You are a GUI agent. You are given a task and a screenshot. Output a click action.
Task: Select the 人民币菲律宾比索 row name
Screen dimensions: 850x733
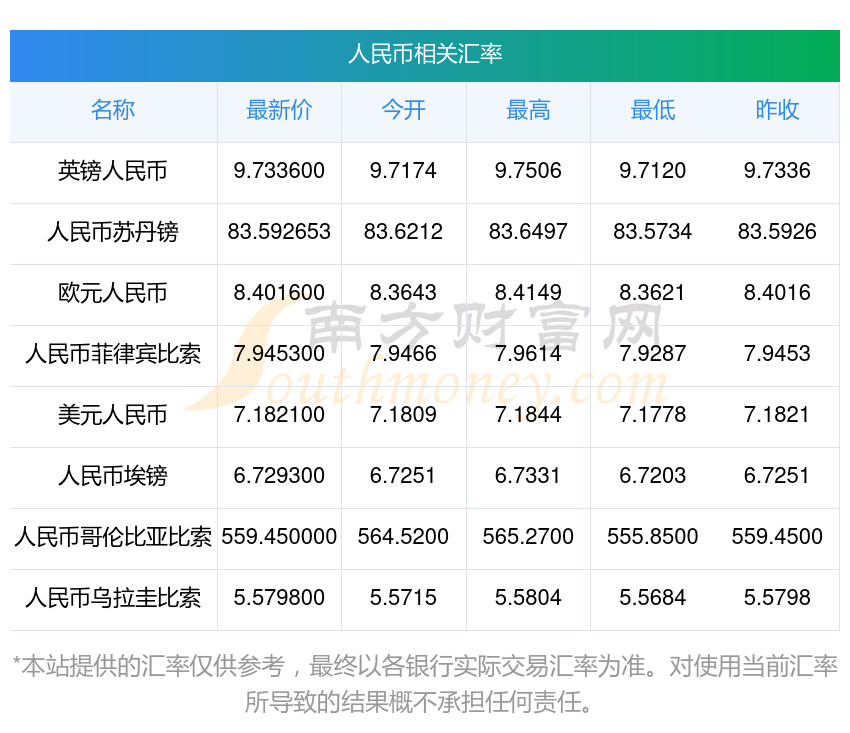click(x=113, y=354)
